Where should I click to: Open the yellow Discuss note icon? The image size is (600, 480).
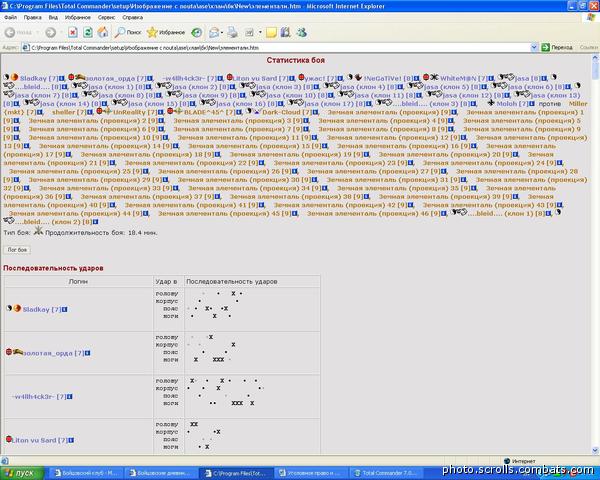(x=271, y=33)
